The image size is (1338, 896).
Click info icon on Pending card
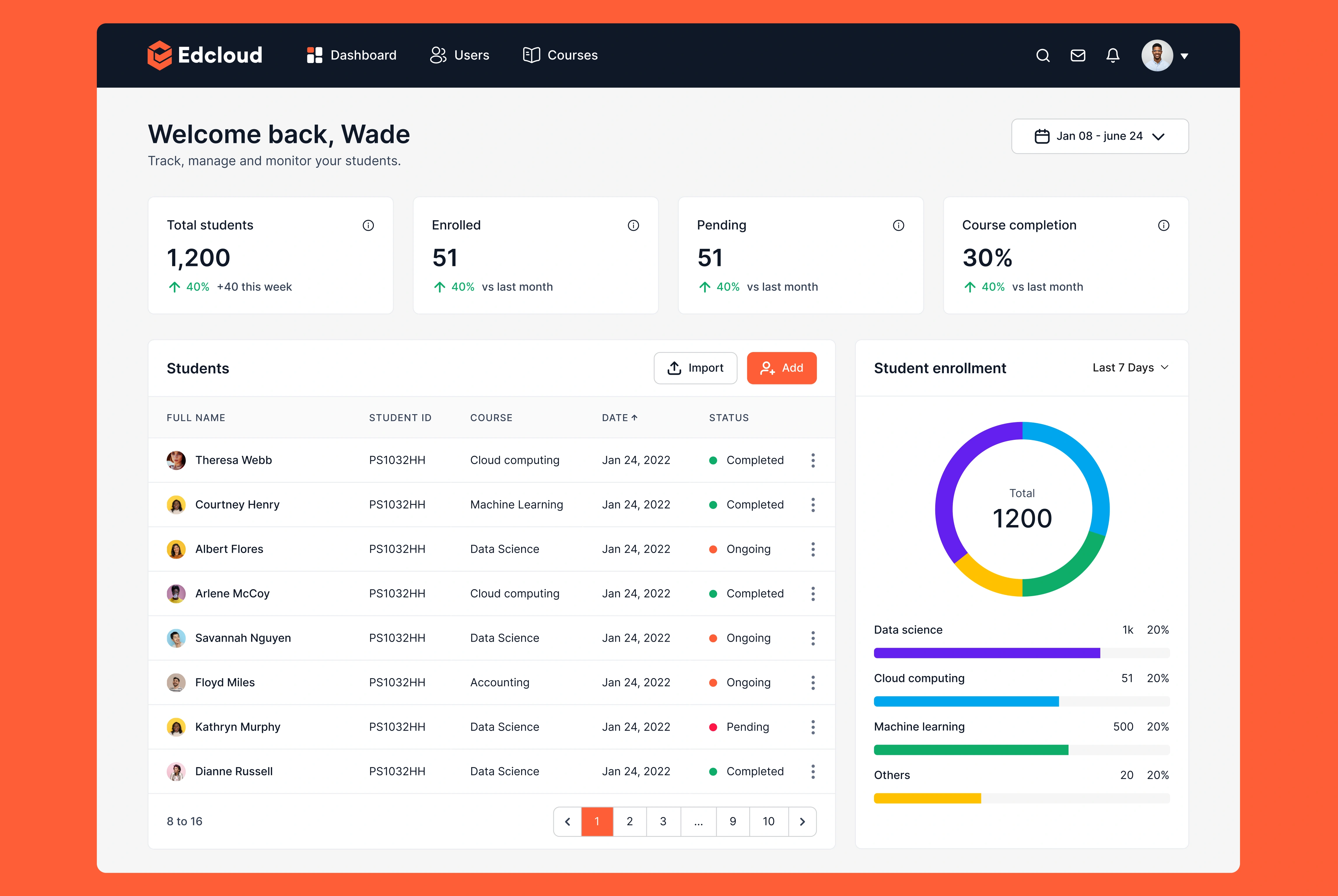tap(898, 226)
